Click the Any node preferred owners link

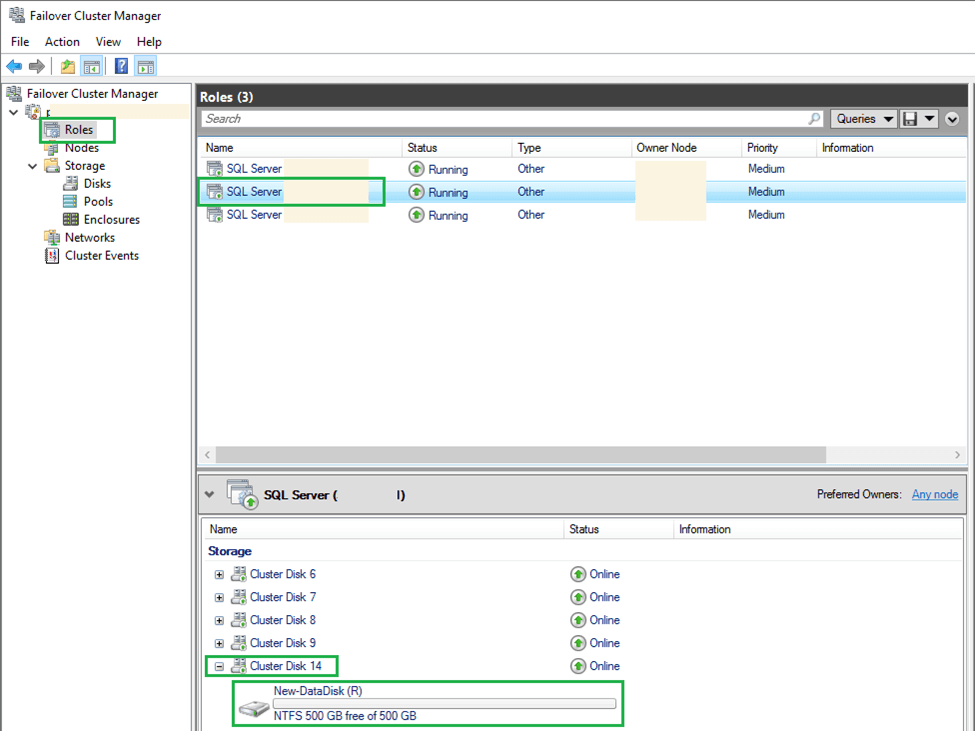tap(935, 494)
